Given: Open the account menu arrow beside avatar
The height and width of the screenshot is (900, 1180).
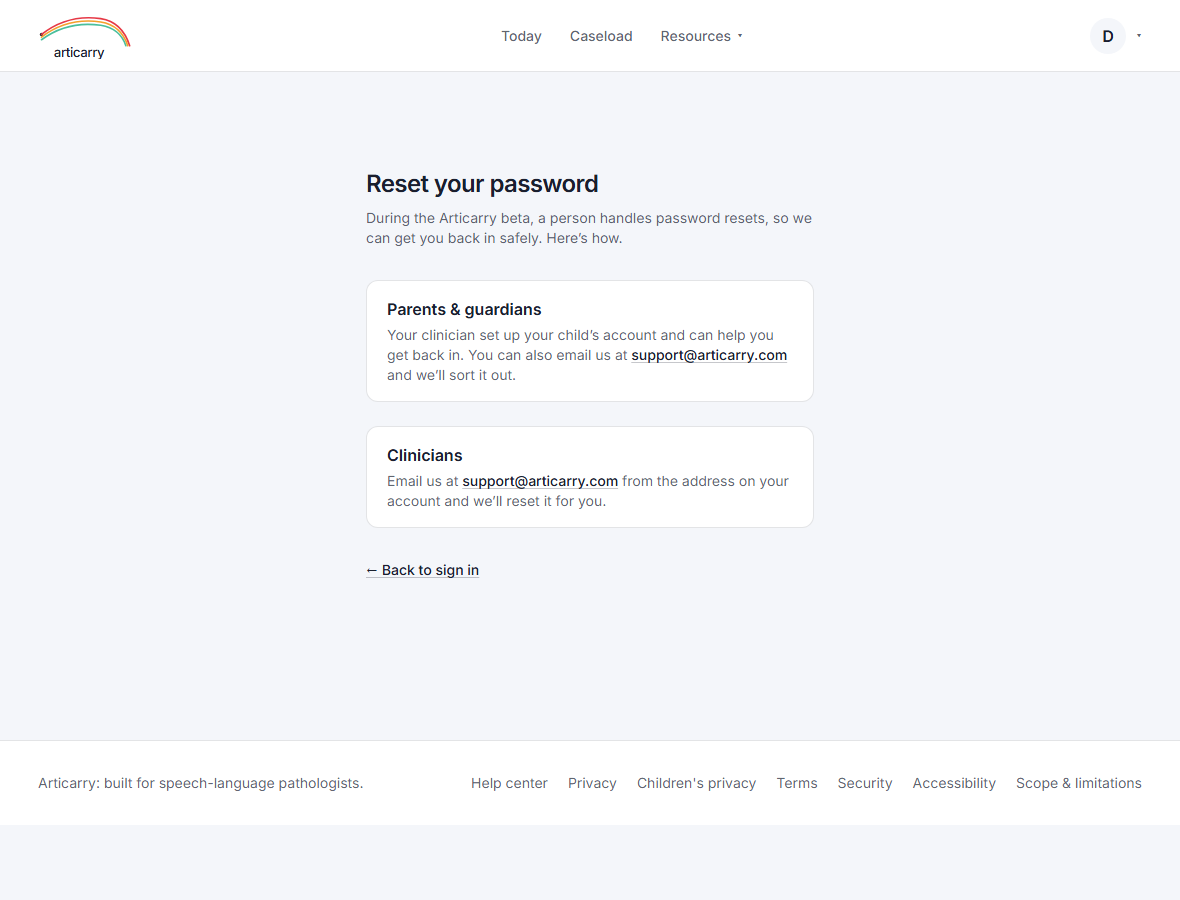Looking at the screenshot, I should [x=1139, y=36].
